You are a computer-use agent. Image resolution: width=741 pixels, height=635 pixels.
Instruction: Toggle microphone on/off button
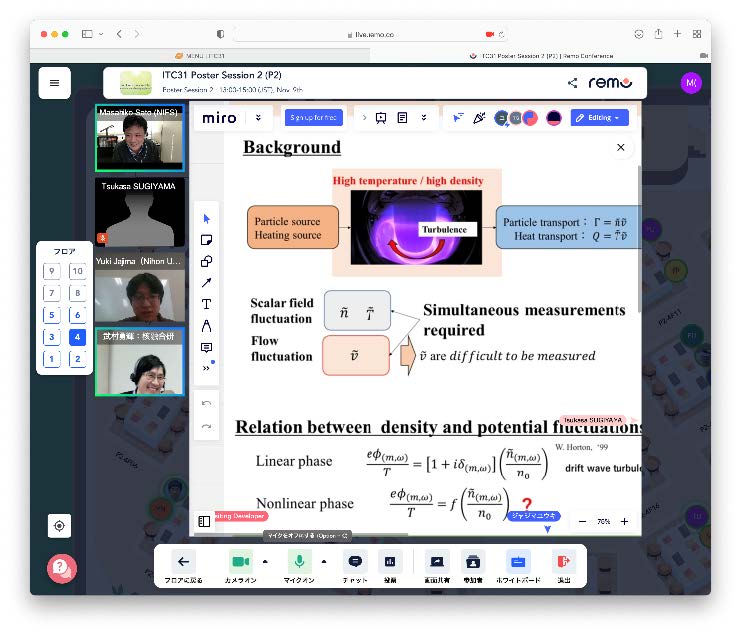click(299, 562)
